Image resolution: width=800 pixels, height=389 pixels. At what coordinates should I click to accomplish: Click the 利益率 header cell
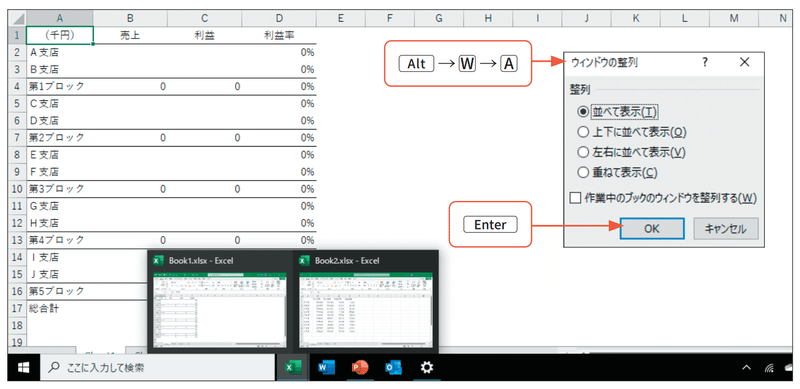tap(279, 35)
